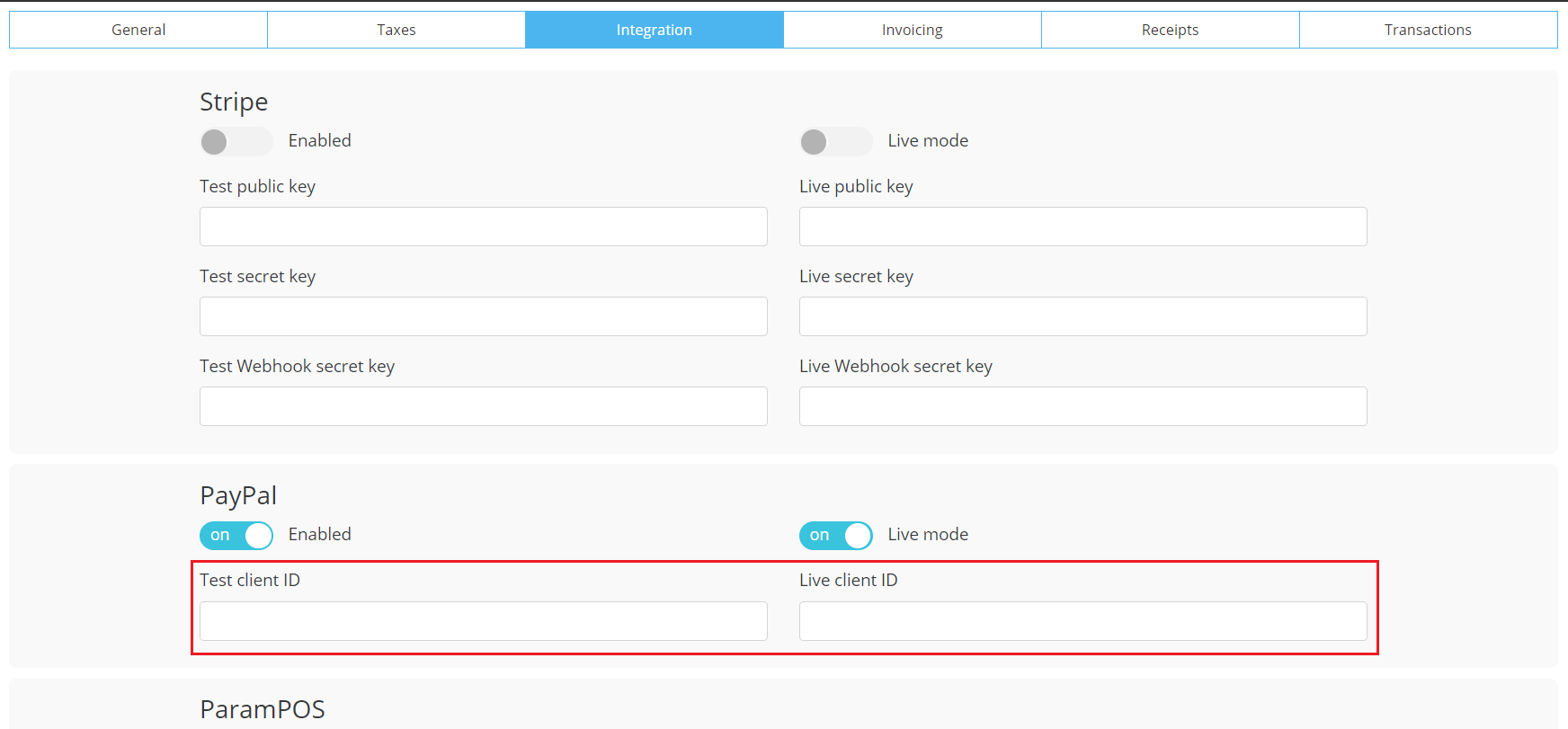Open the General tab
This screenshot has height=729, width=1568.
click(138, 30)
